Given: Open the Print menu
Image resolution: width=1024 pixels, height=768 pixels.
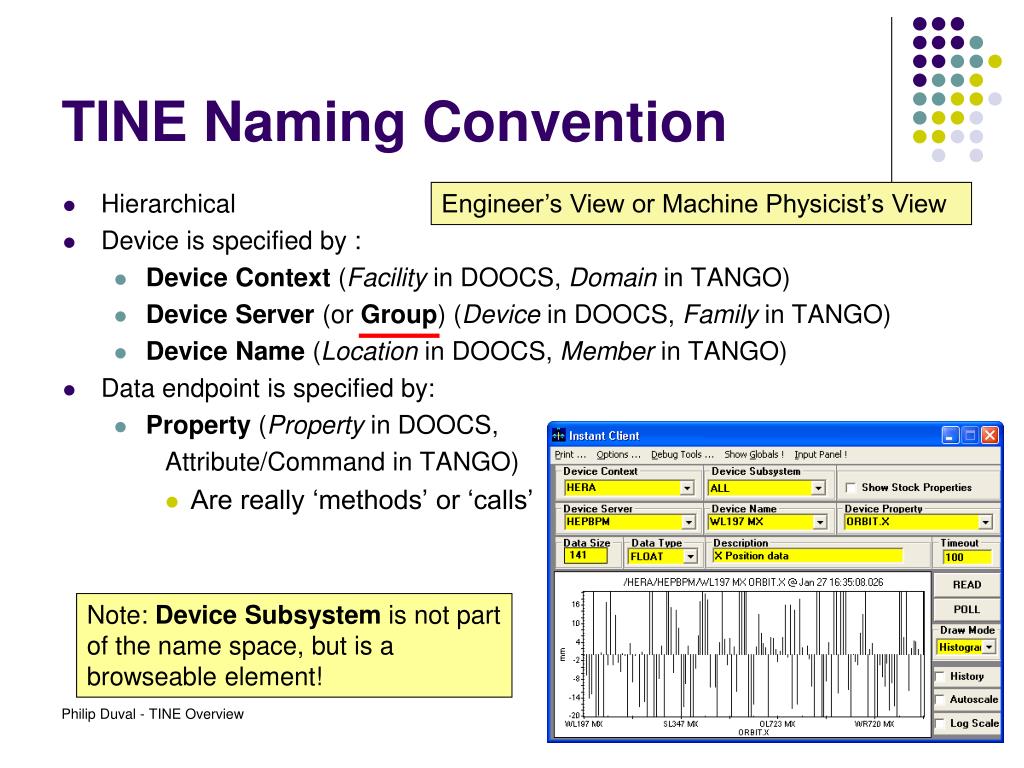Looking at the screenshot, I should tap(570, 455).
